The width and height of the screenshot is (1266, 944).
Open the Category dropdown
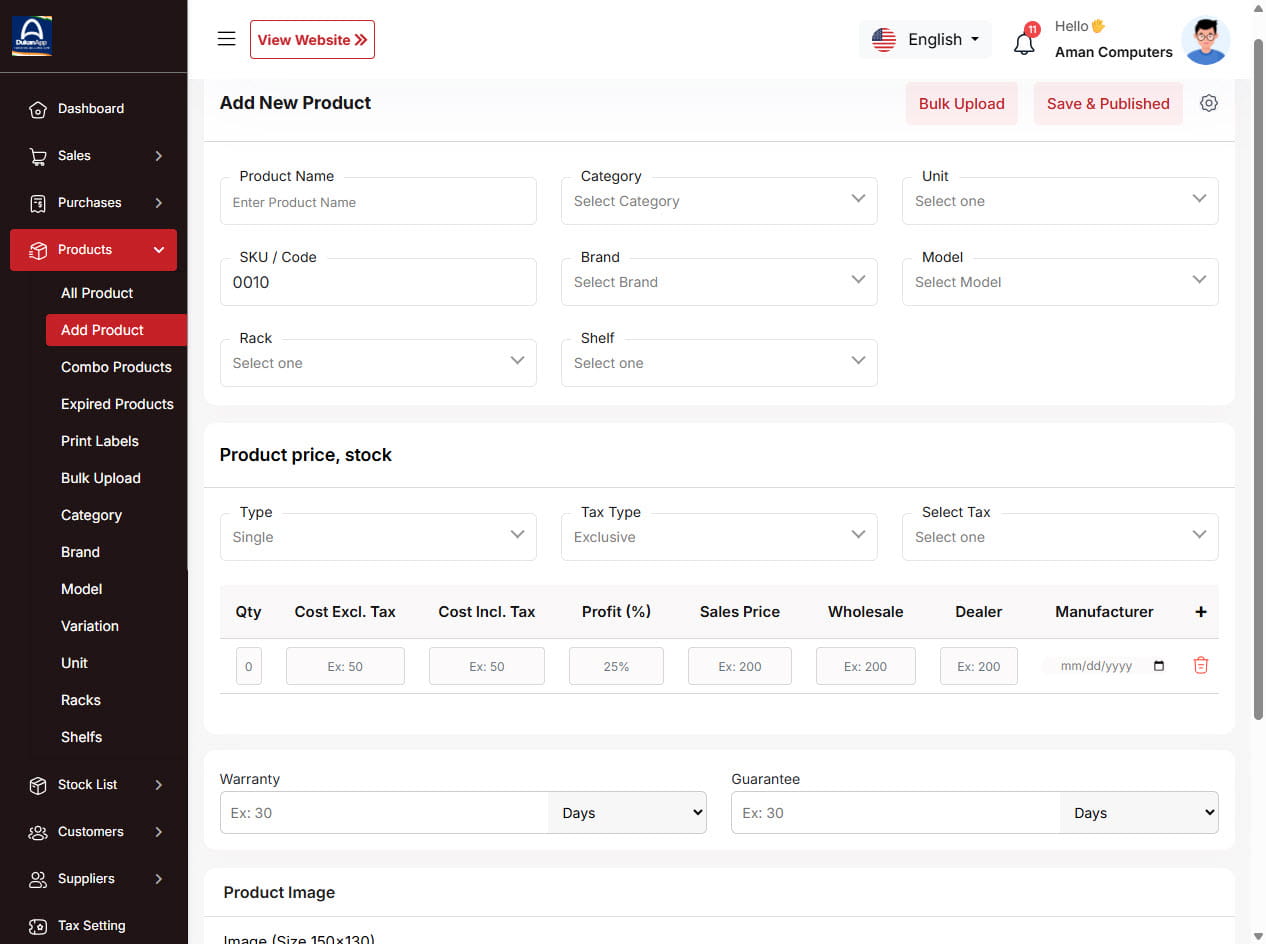pyautogui.click(x=718, y=201)
